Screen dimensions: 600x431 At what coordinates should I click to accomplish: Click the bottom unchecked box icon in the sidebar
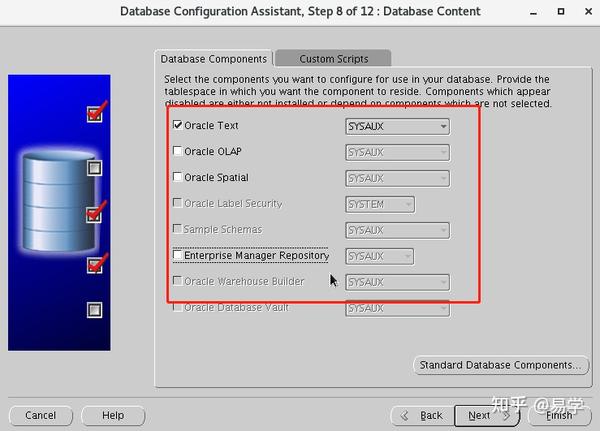click(x=95, y=310)
